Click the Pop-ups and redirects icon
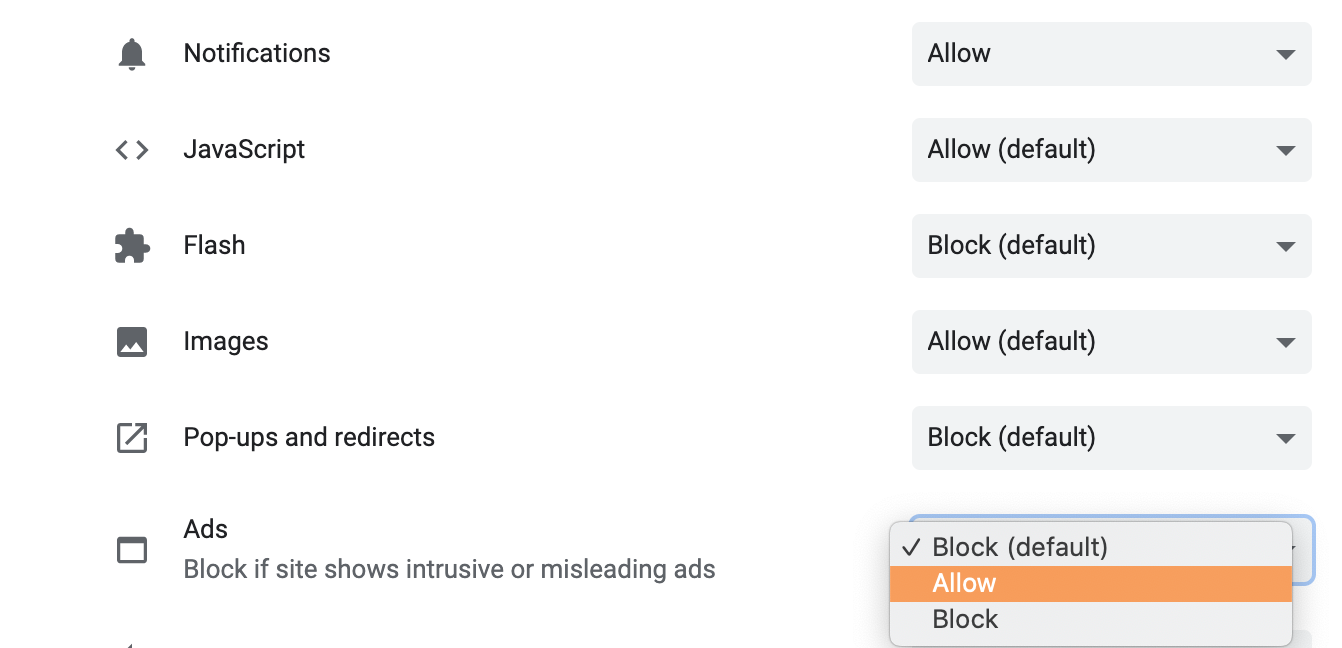This screenshot has width=1342, height=648. click(132, 438)
